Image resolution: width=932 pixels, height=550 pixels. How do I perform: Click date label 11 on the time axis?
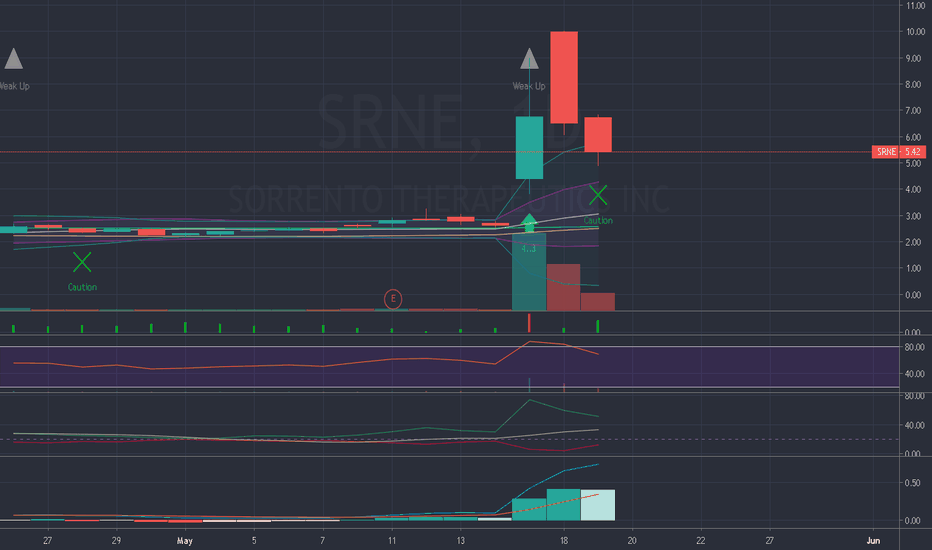pos(392,540)
